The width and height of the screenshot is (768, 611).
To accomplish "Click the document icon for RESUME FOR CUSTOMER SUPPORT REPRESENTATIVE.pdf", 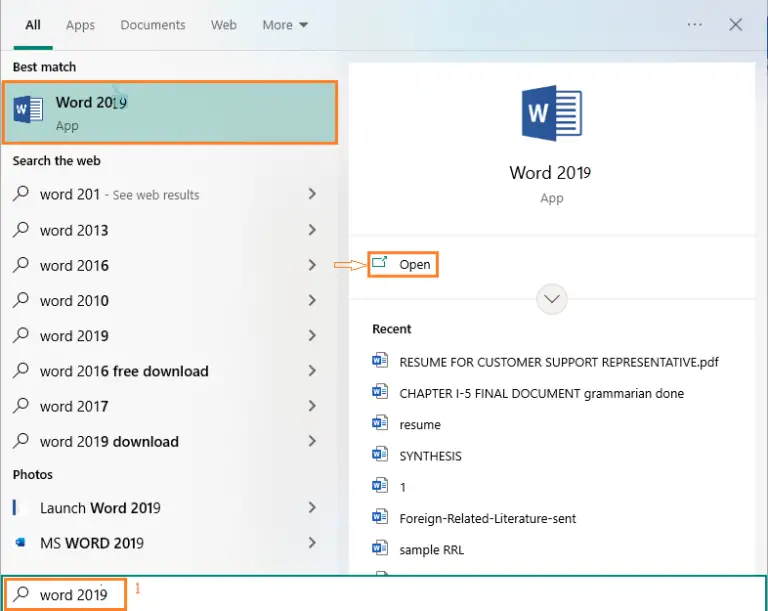I will pos(380,361).
